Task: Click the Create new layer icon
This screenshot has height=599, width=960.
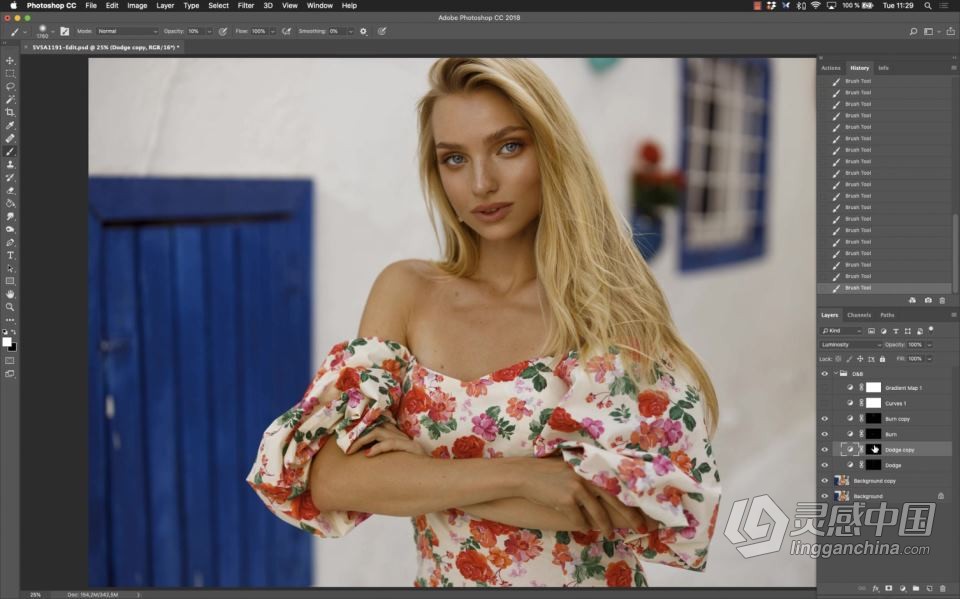Action: coord(929,589)
